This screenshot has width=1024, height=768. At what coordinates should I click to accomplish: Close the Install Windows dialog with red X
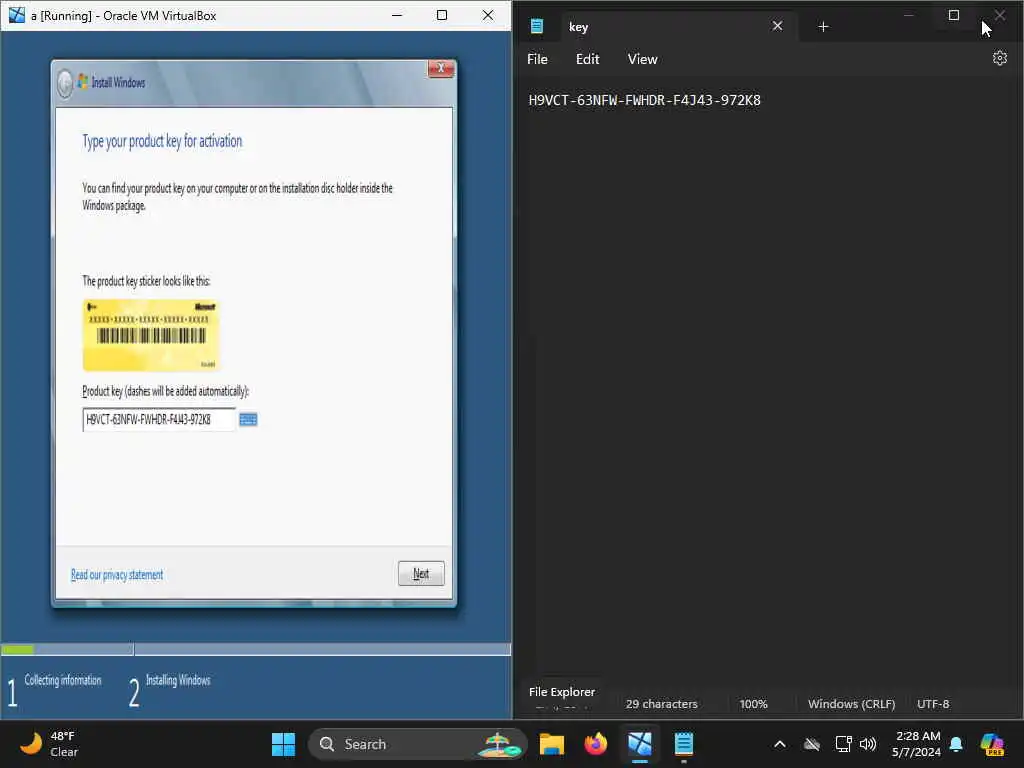pyautogui.click(x=441, y=68)
